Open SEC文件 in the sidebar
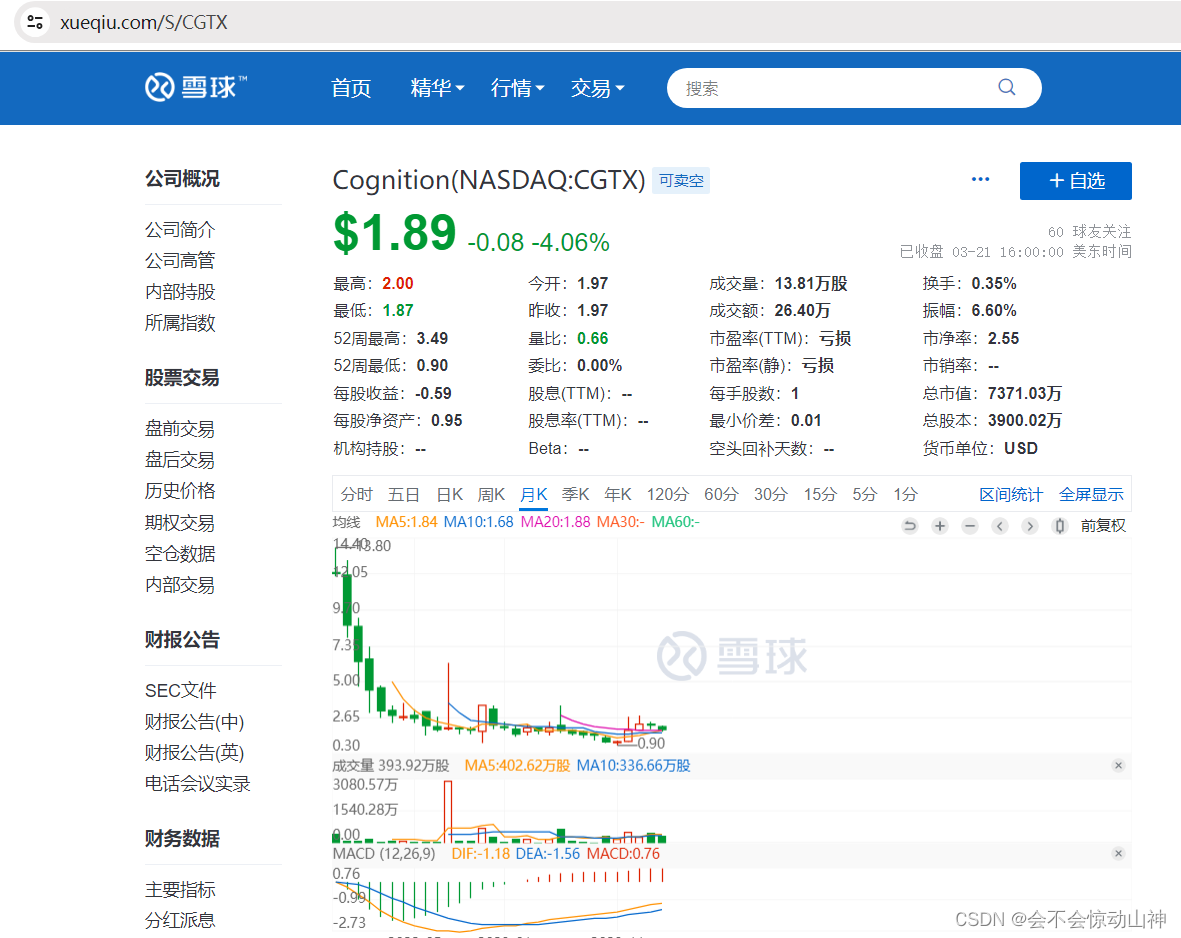 click(x=181, y=690)
